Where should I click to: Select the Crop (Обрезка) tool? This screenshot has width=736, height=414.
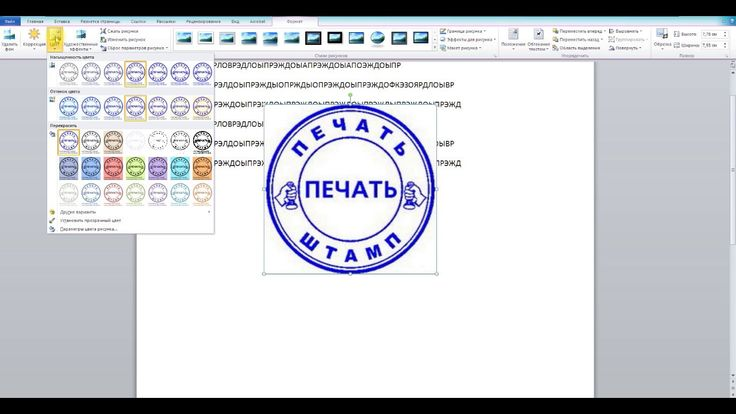tap(663, 39)
